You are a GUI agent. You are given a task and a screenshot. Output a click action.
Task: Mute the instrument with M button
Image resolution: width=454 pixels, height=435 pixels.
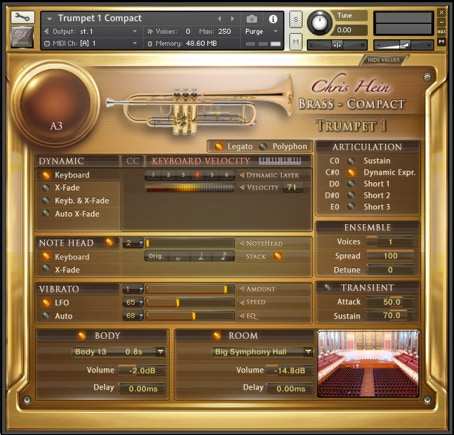click(x=295, y=42)
